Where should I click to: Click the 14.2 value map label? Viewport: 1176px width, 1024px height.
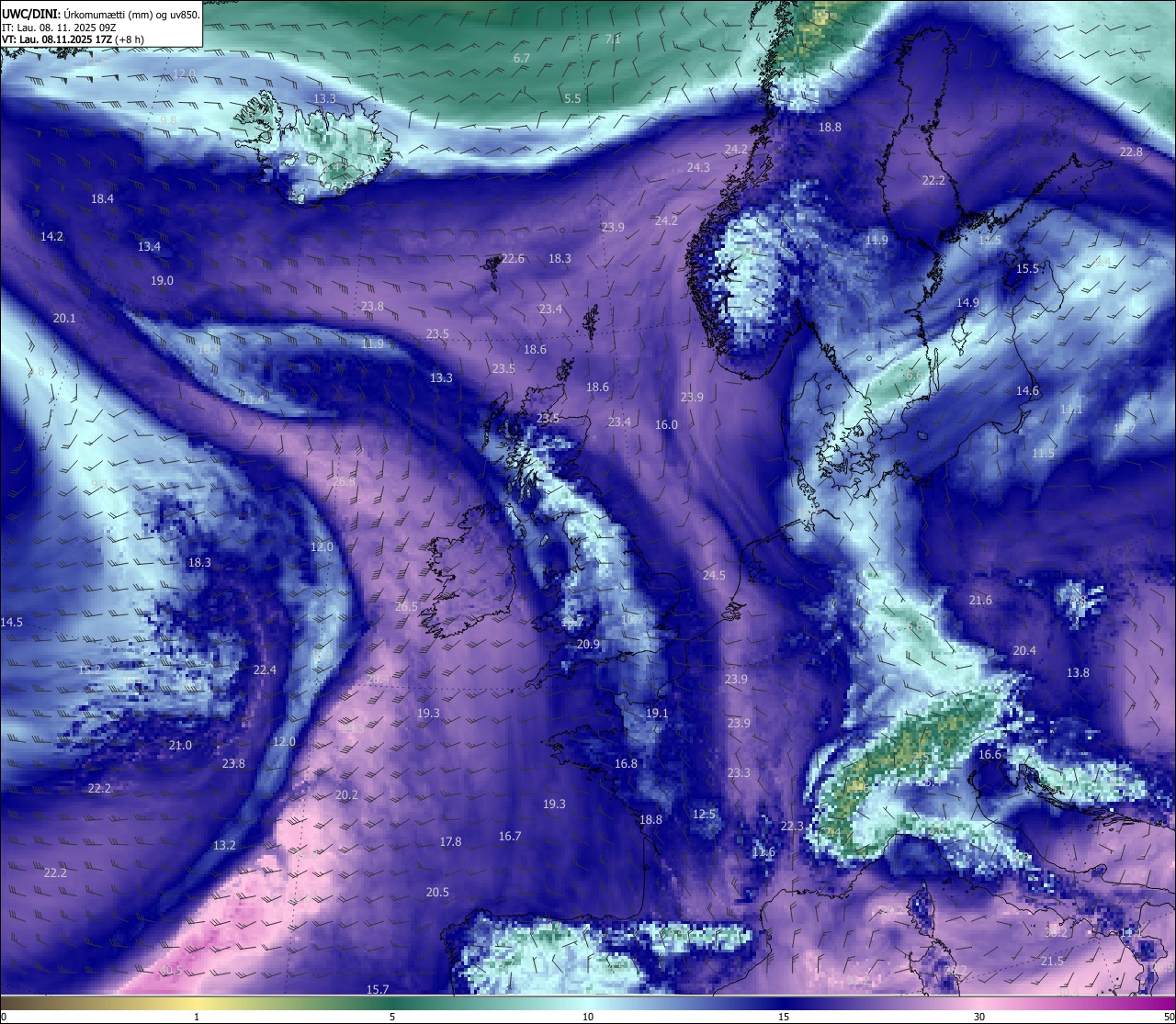pyautogui.click(x=51, y=236)
